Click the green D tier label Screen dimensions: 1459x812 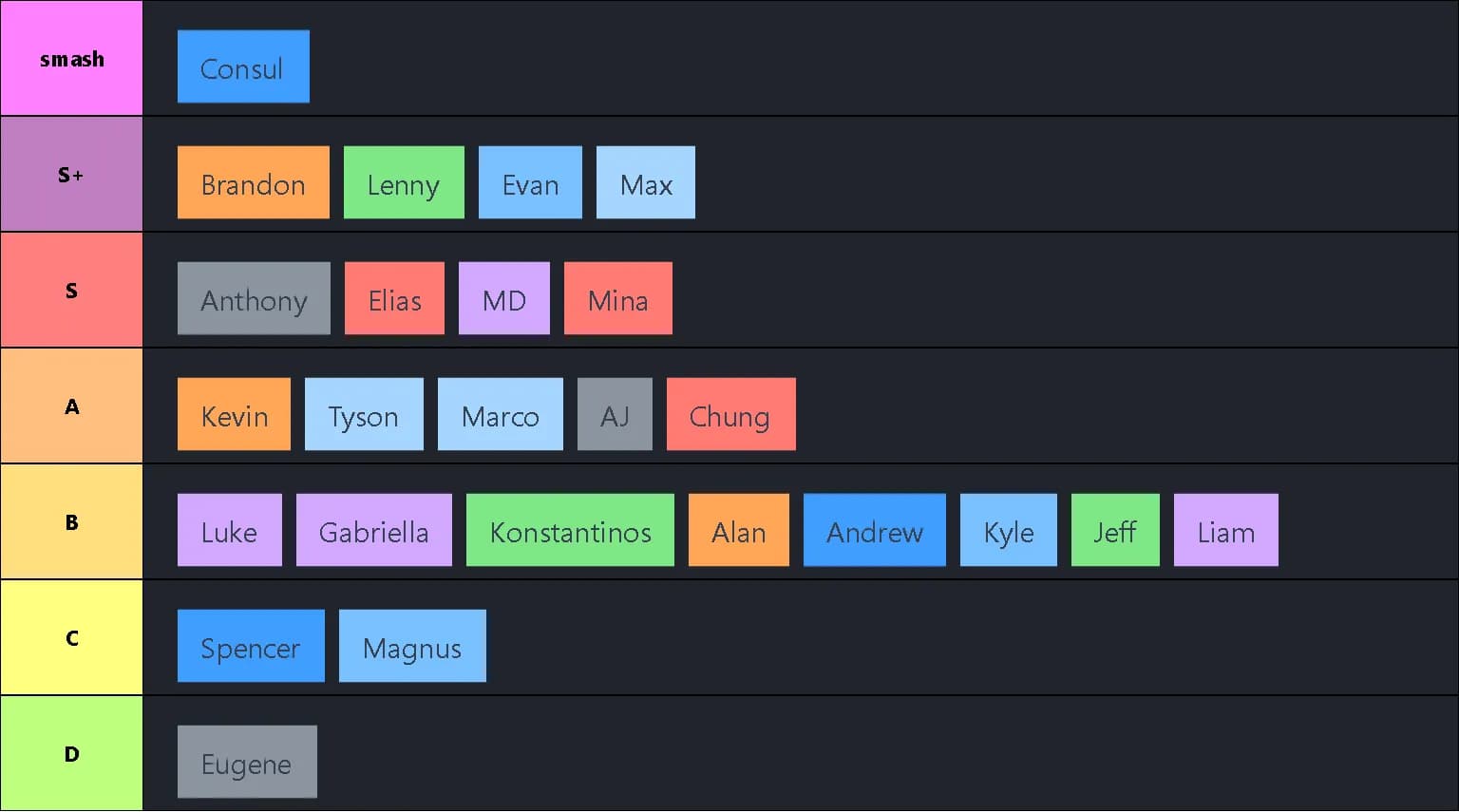71,754
